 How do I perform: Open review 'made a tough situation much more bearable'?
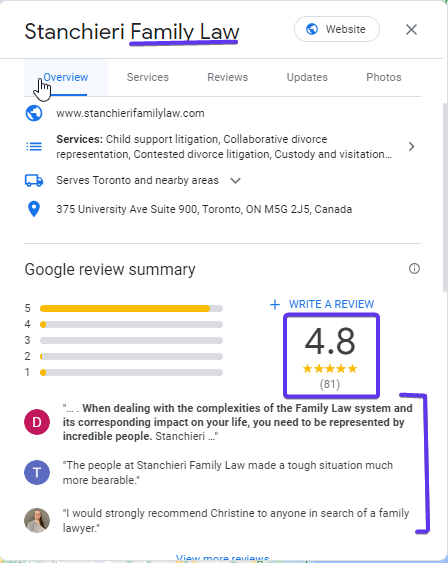tap(228, 473)
